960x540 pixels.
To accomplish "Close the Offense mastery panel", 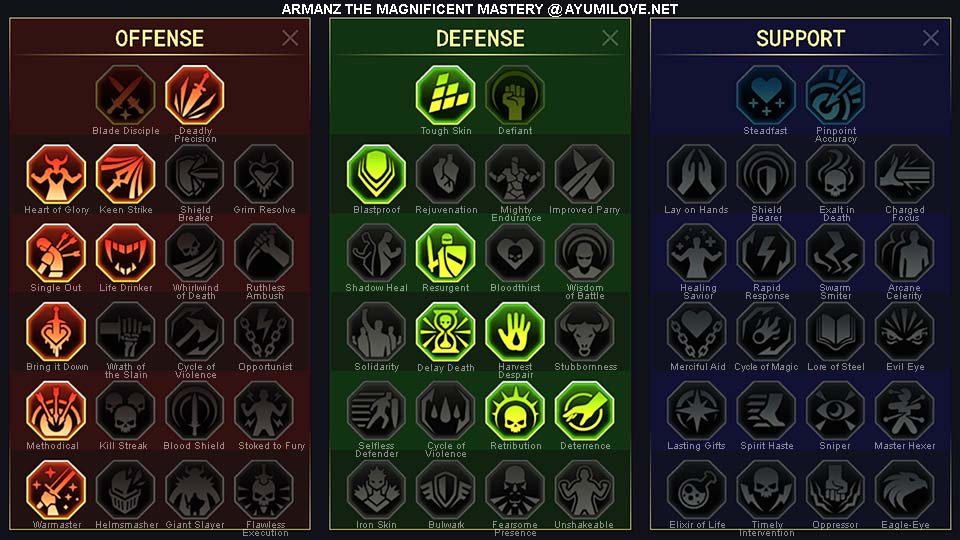I will 290,38.
